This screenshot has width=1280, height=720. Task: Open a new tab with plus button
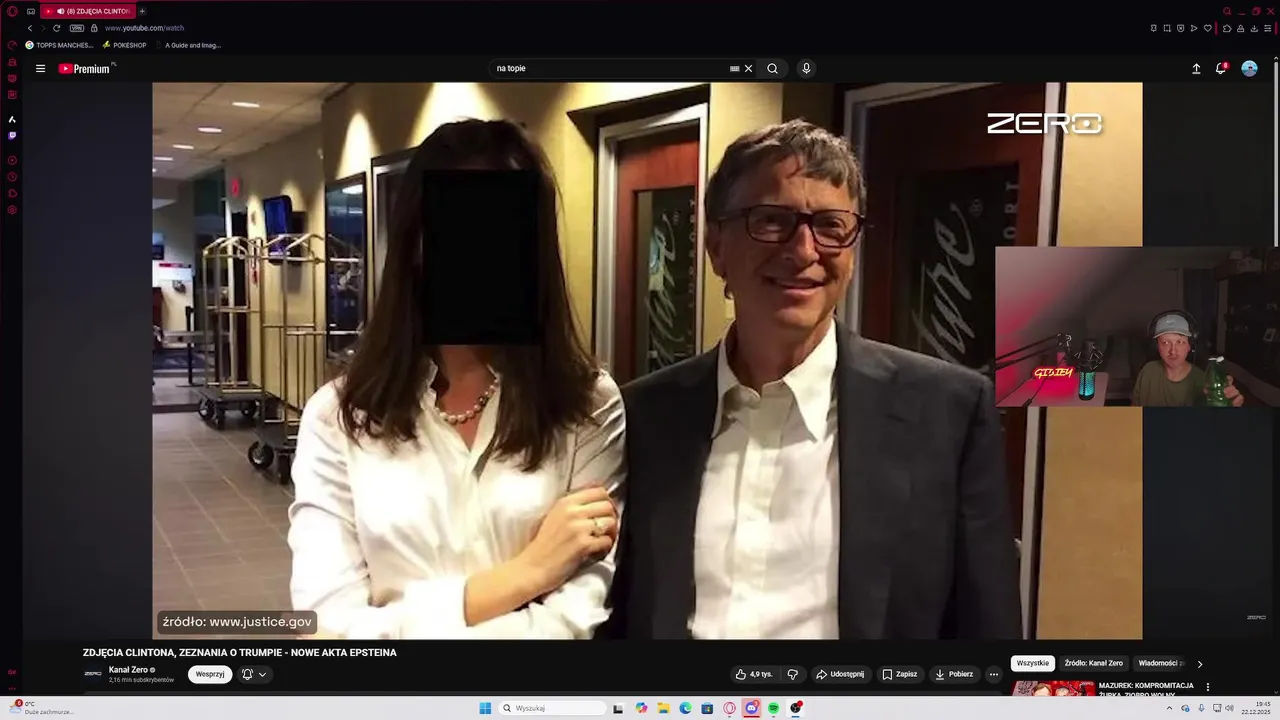[x=142, y=11]
